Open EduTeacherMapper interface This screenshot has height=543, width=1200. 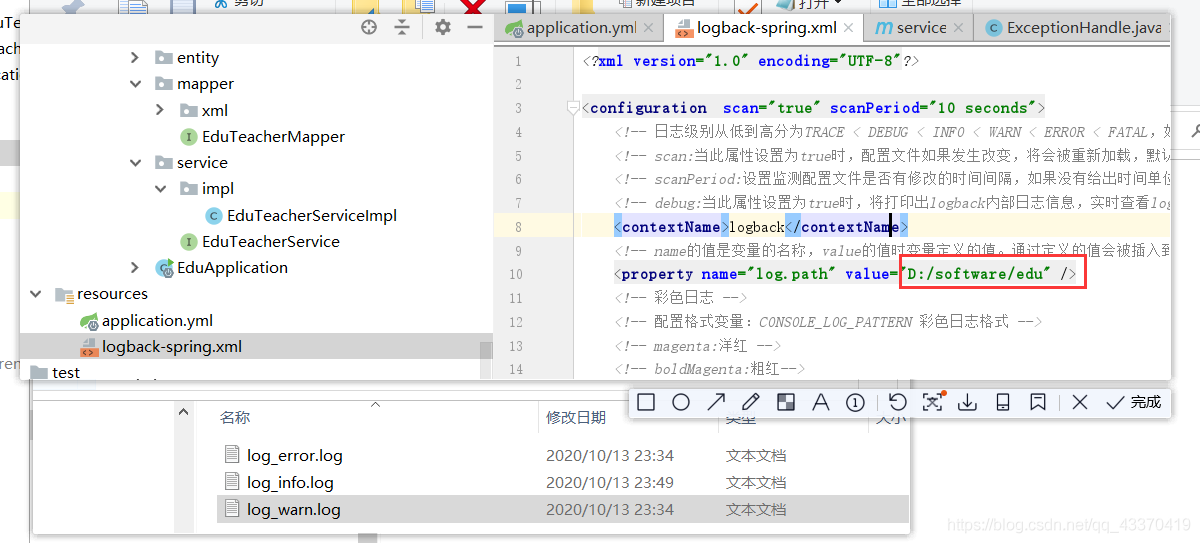point(263,136)
